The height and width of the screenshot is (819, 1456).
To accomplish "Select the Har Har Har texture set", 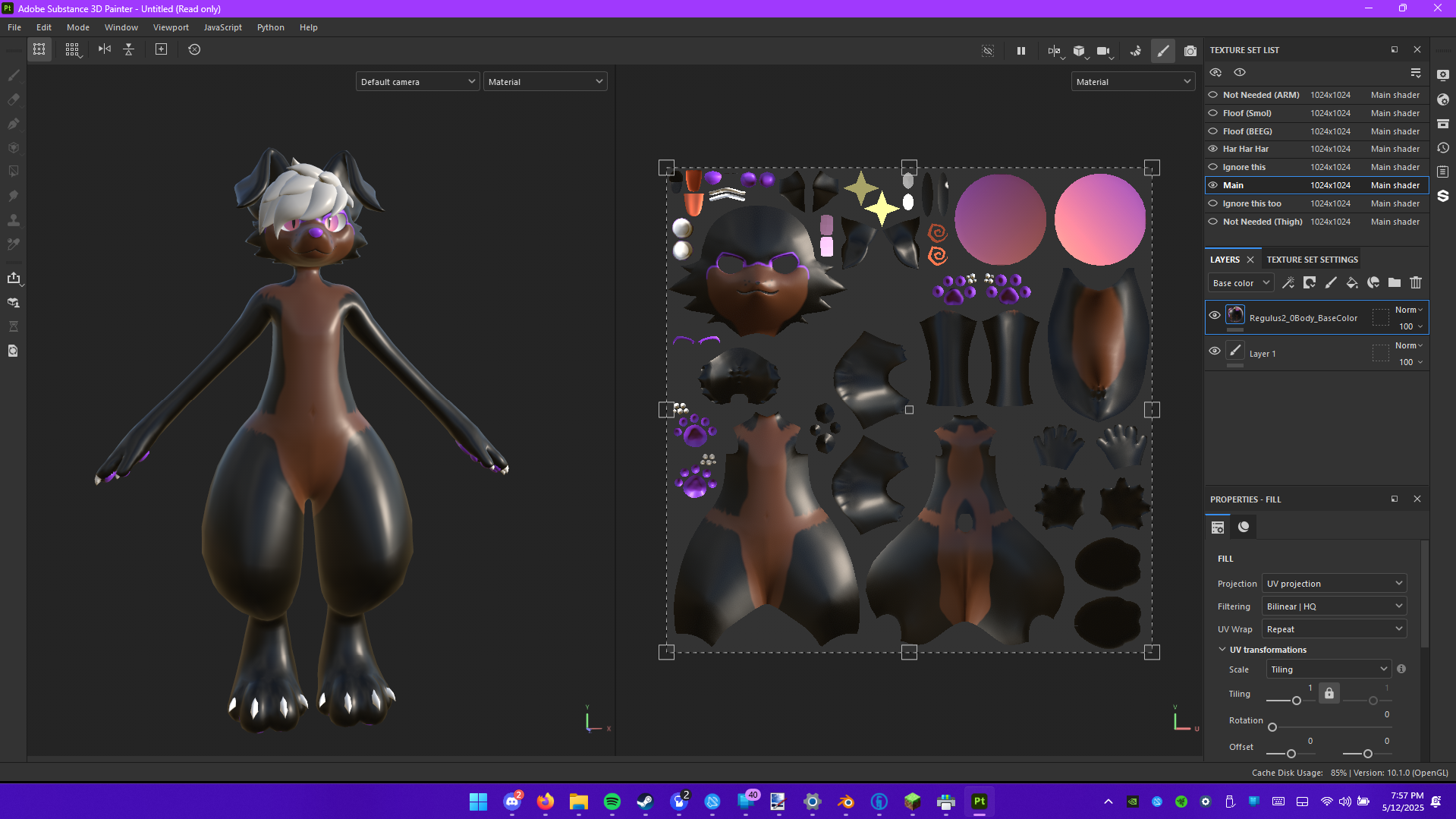I will [1246, 150].
